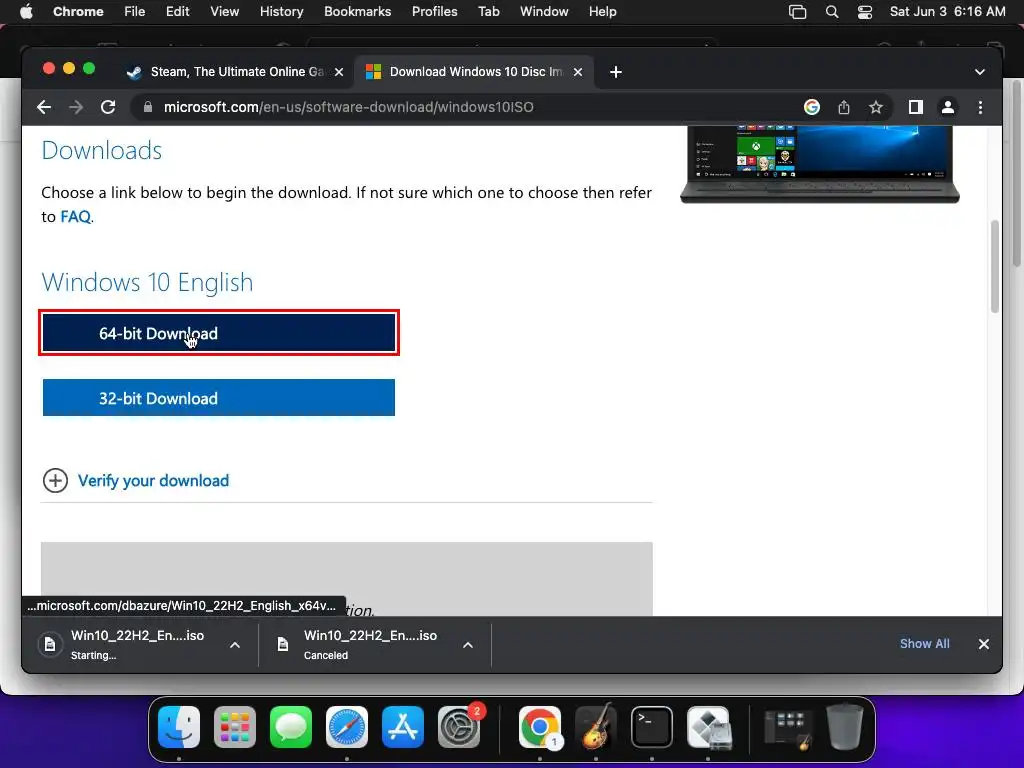Open the Chrome profile avatar
Viewport: 1024px width, 768px height.
(x=948, y=107)
